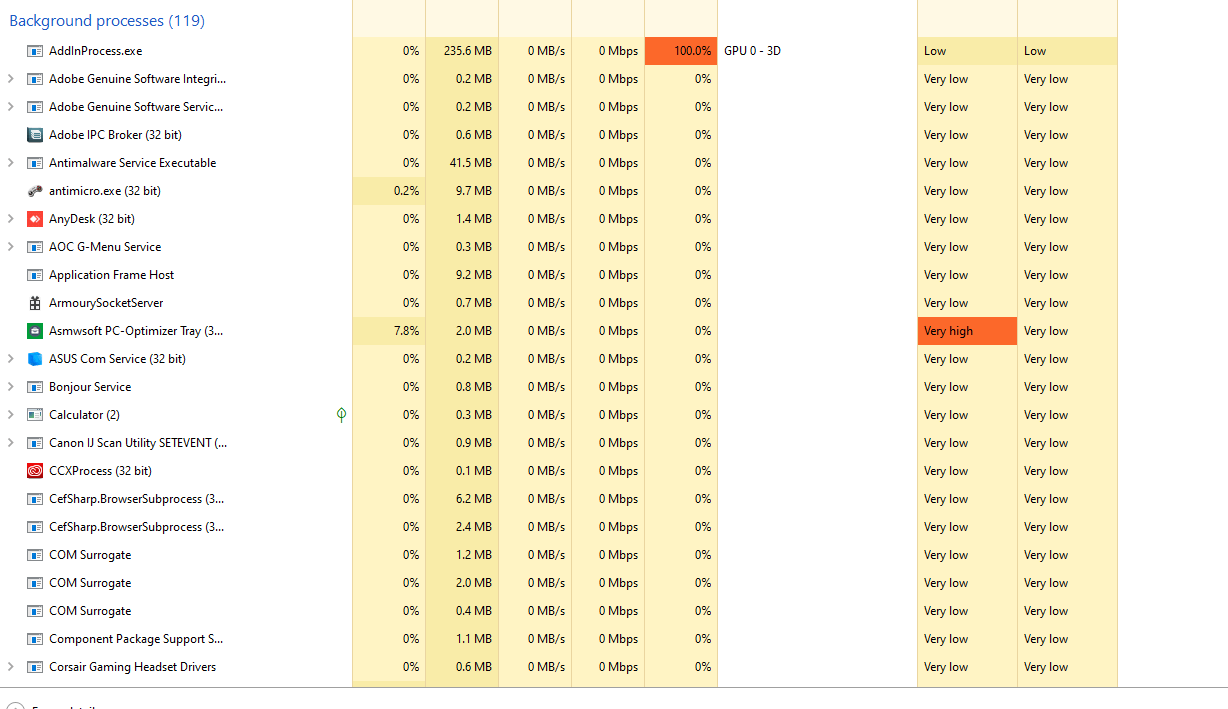Click the 0.9 MB memory cell for Canon
Image resolution: width=1228 pixels, height=709 pixels.
click(462, 443)
